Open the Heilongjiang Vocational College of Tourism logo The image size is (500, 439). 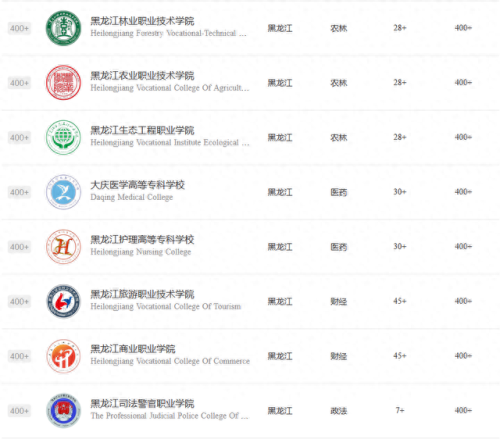63,301
